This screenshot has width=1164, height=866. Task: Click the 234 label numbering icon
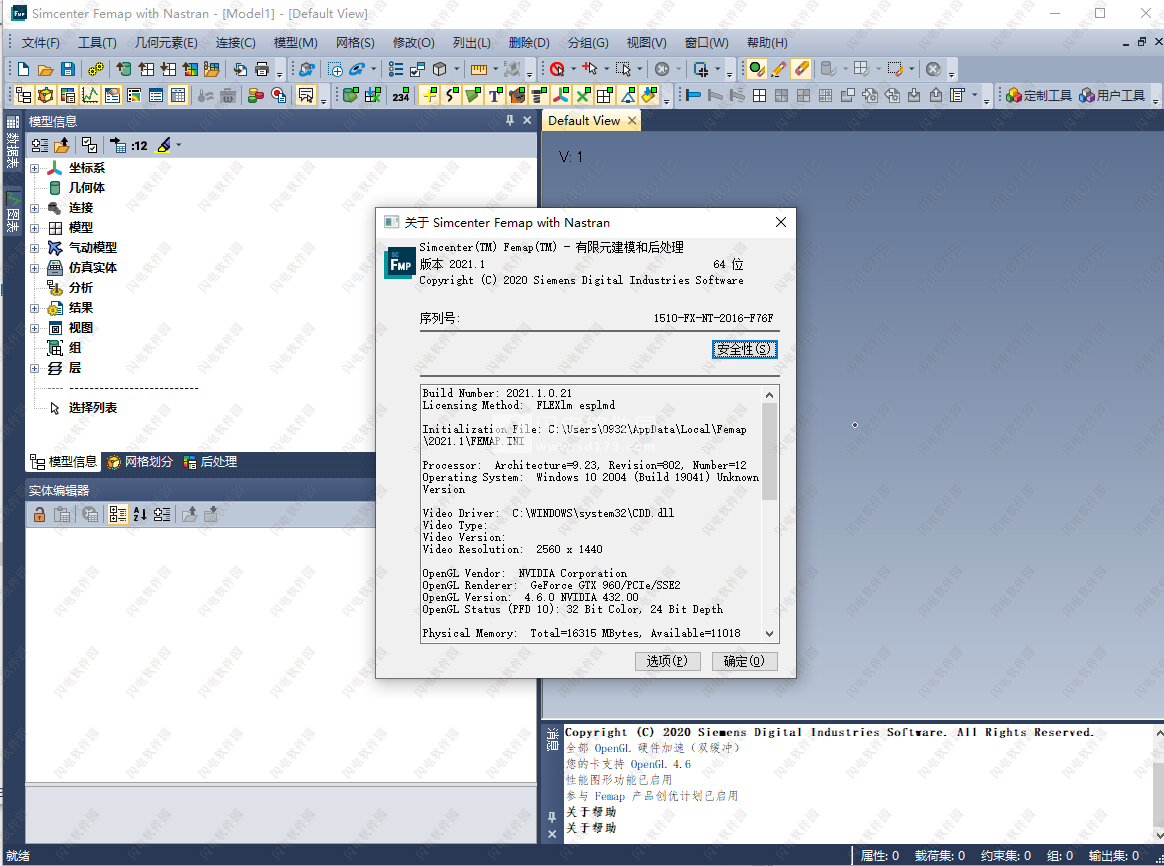401,96
